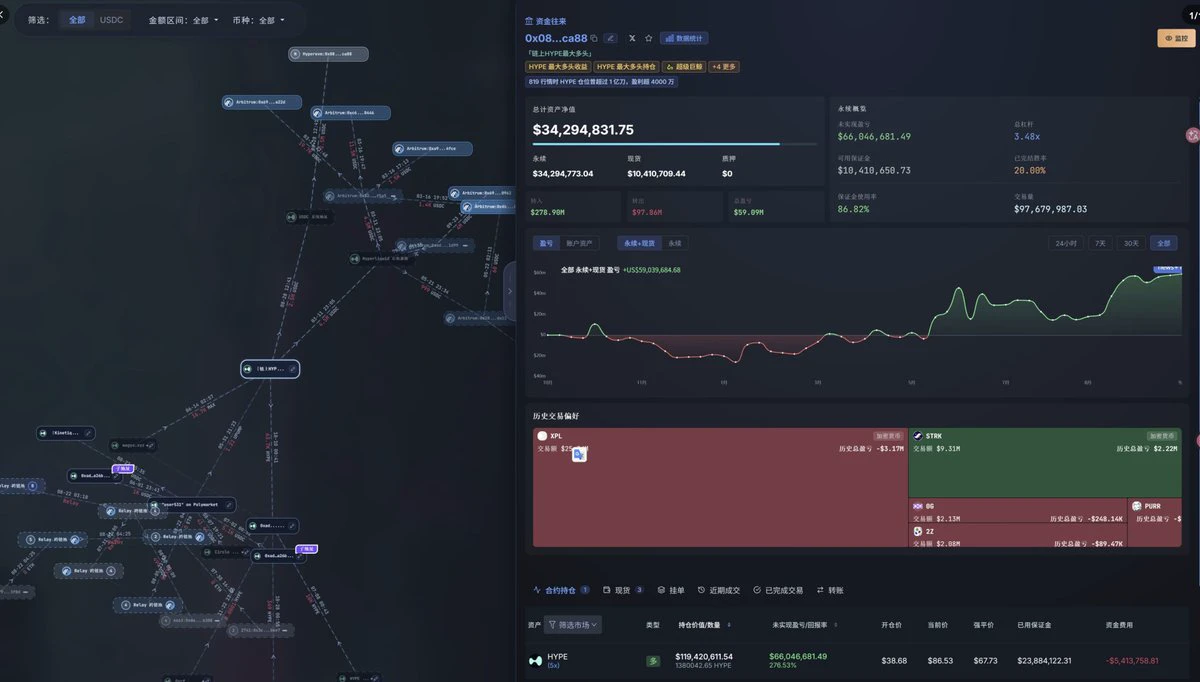Select the USDC node in graph

311,216
